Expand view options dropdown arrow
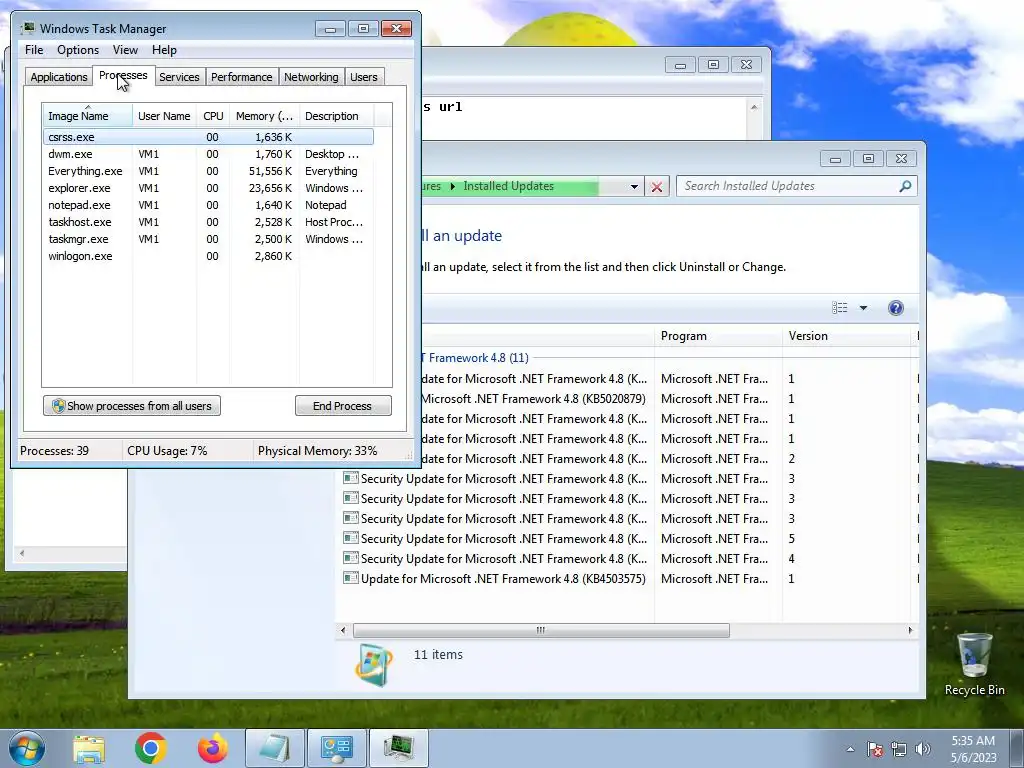This screenshot has height=768, width=1024. [863, 308]
